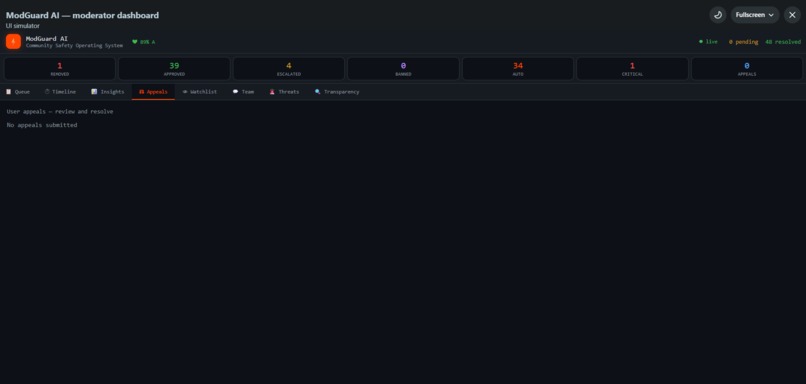Click the orange ModGuard AI lightning logo
806x384 pixels.
(13, 42)
